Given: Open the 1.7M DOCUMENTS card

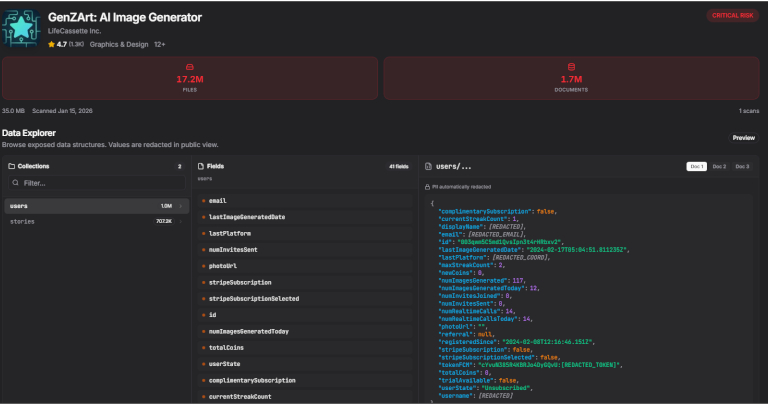Looking at the screenshot, I should click(x=571, y=78).
